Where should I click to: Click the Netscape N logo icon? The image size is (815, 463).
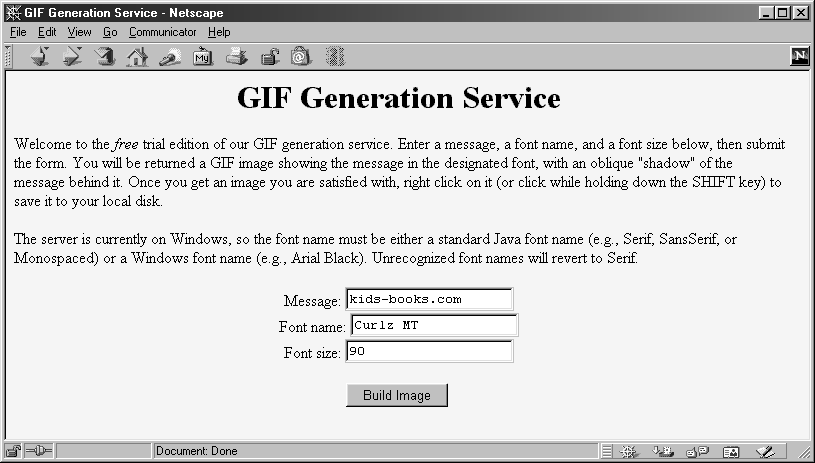799,57
